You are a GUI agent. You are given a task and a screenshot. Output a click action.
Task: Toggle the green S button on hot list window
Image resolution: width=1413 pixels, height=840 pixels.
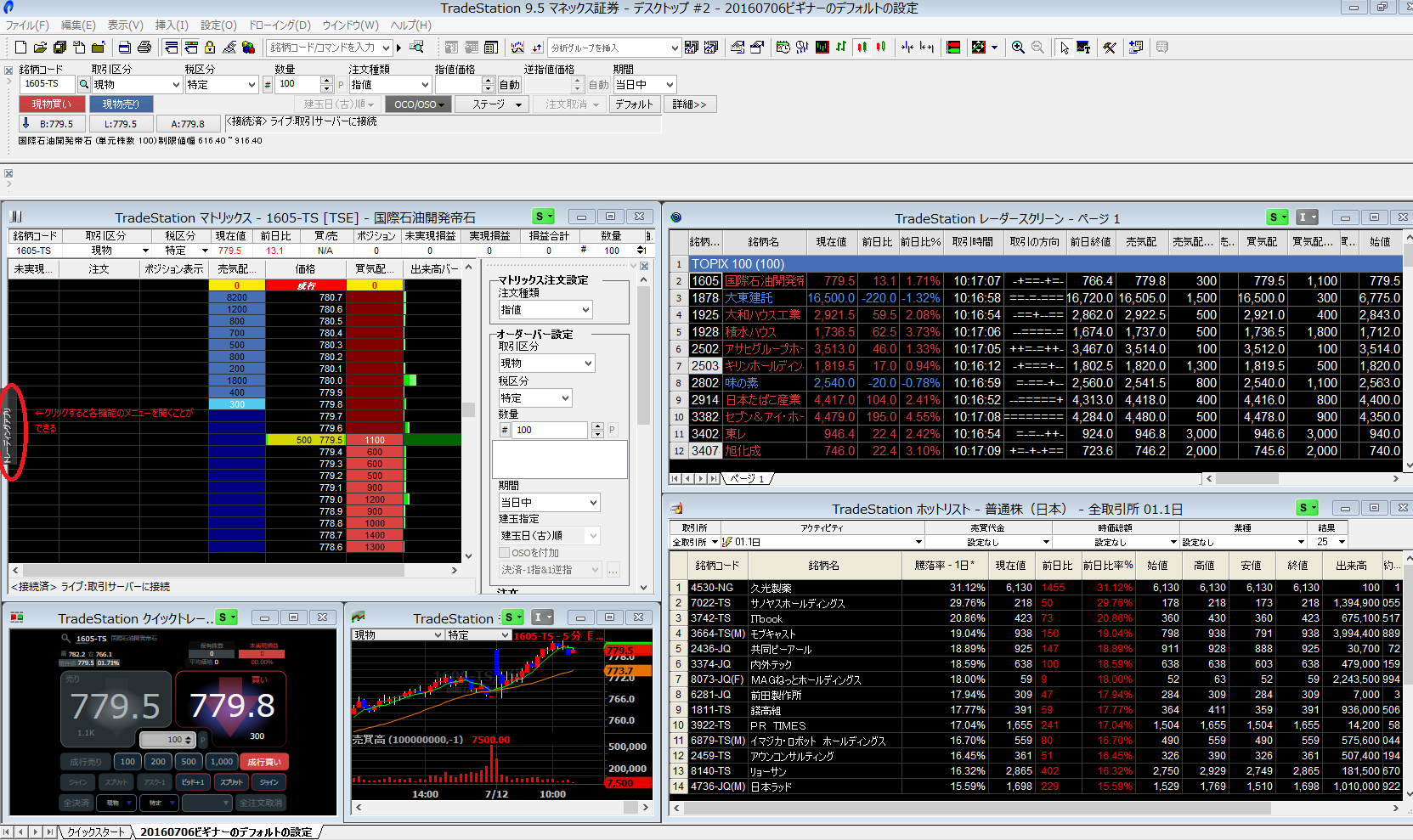point(1308,508)
